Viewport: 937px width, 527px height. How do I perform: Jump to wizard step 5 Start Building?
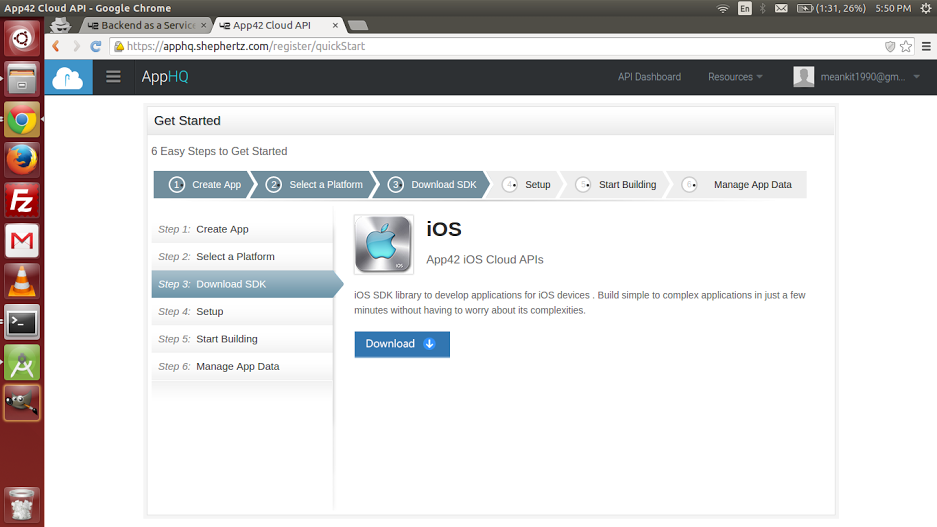(616, 185)
